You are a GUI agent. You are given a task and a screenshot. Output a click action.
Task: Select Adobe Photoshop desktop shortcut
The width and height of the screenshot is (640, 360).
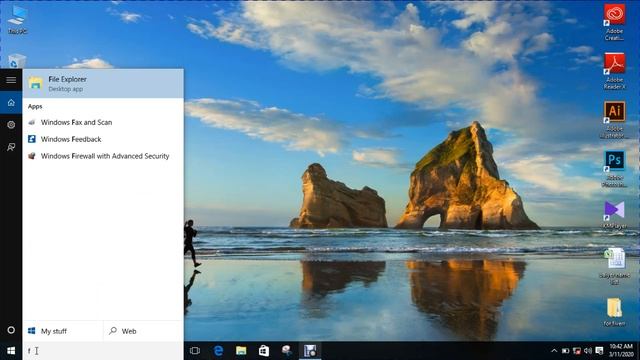614,169
